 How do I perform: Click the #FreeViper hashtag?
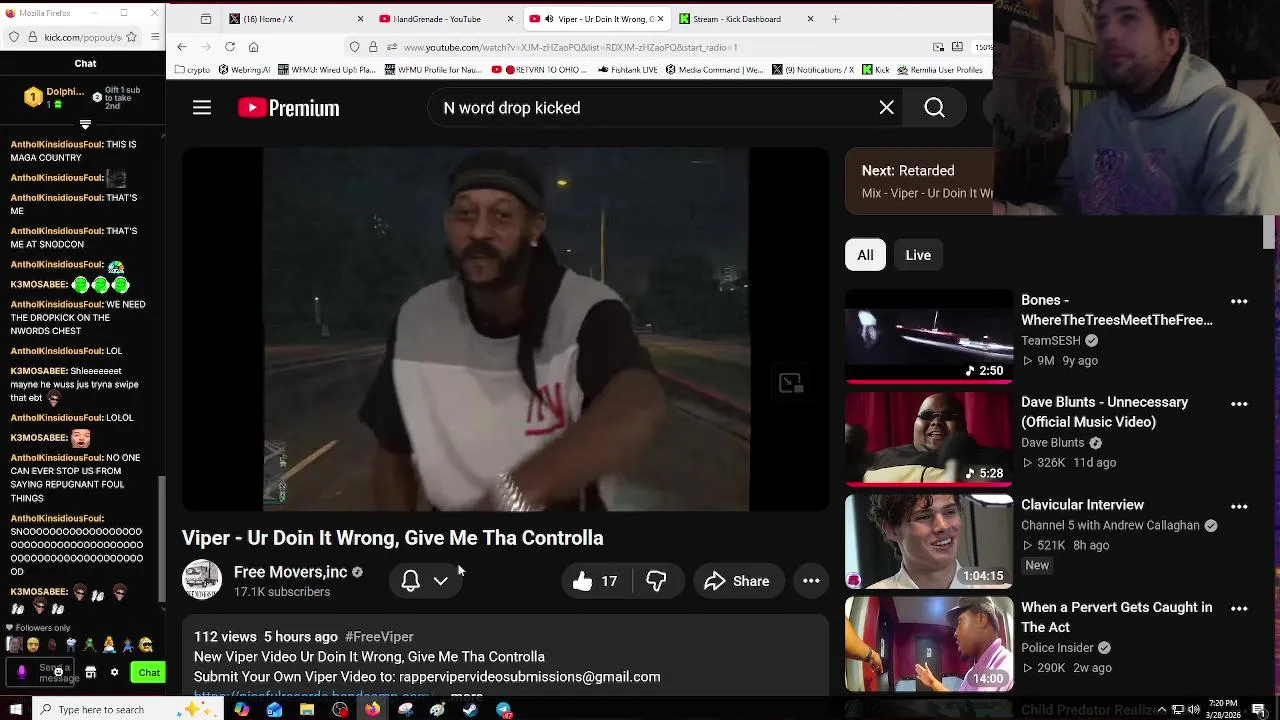[379, 636]
